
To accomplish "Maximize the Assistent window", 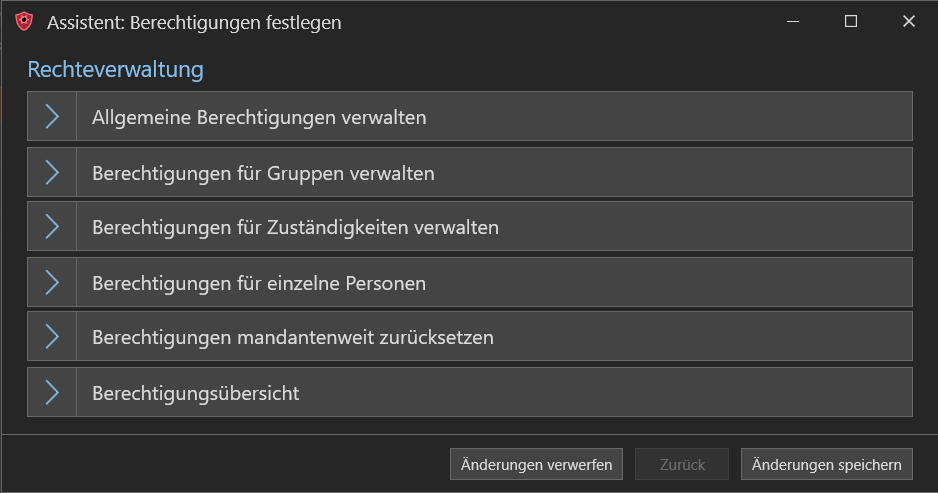I will (x=851, y=22).
